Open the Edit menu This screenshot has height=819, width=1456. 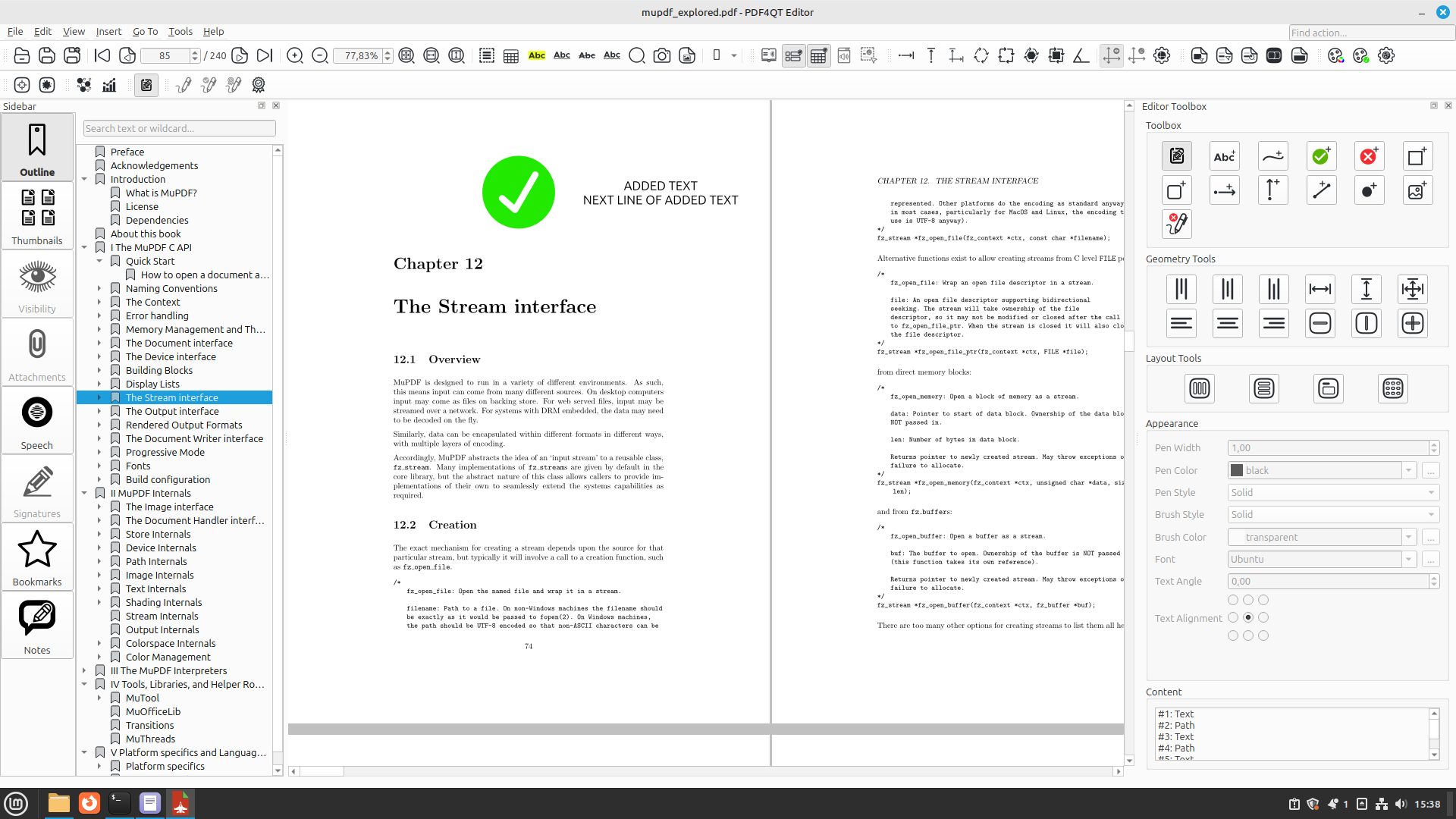(42, 32)
